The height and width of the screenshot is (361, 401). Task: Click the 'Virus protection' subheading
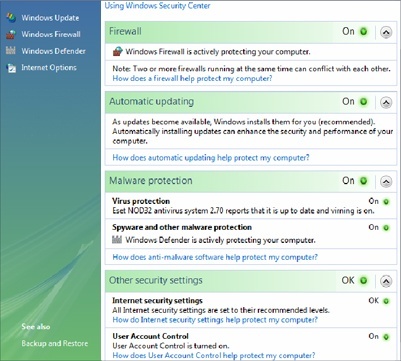click(x=141, y=201)
